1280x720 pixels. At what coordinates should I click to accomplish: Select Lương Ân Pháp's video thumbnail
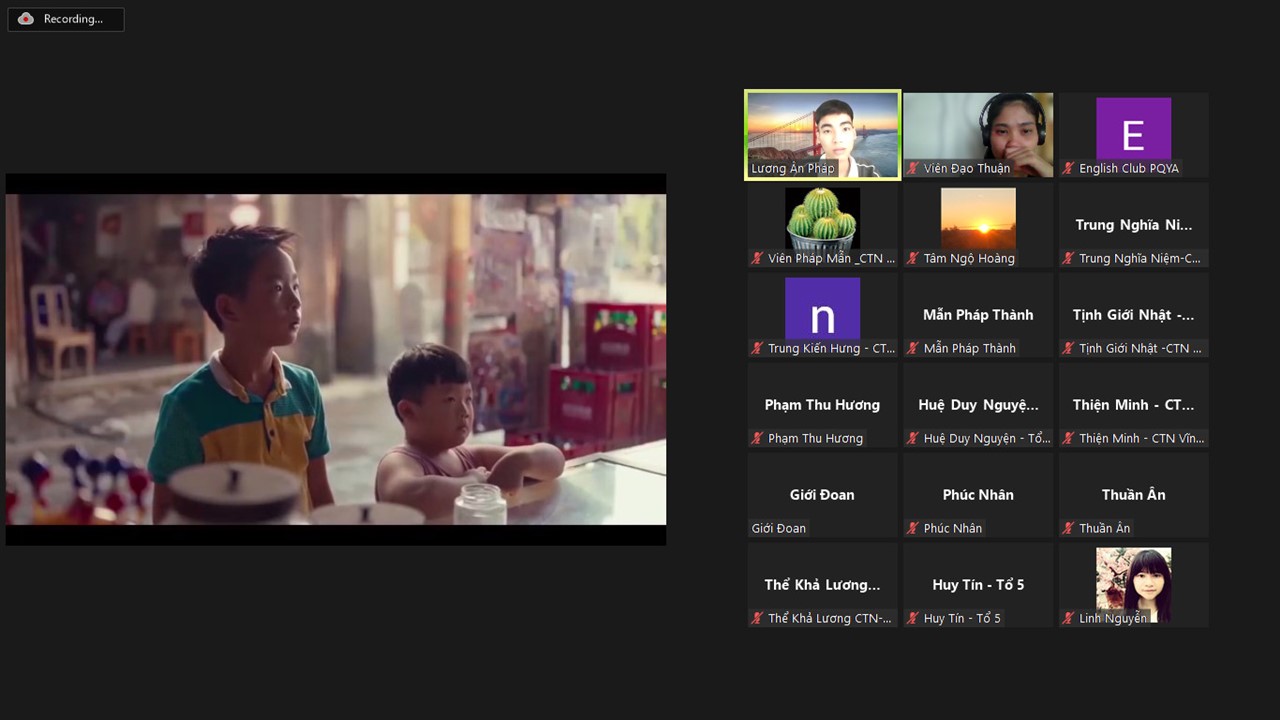click(822, 135)
